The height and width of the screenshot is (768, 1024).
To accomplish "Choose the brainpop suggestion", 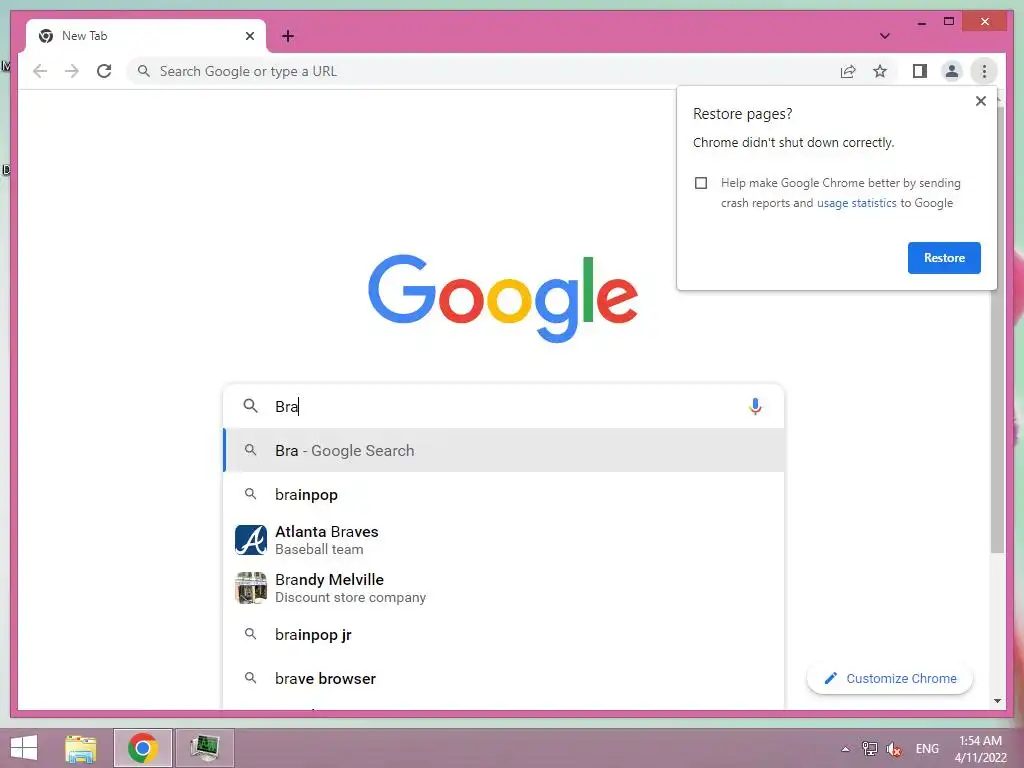I will click(504, 494).
